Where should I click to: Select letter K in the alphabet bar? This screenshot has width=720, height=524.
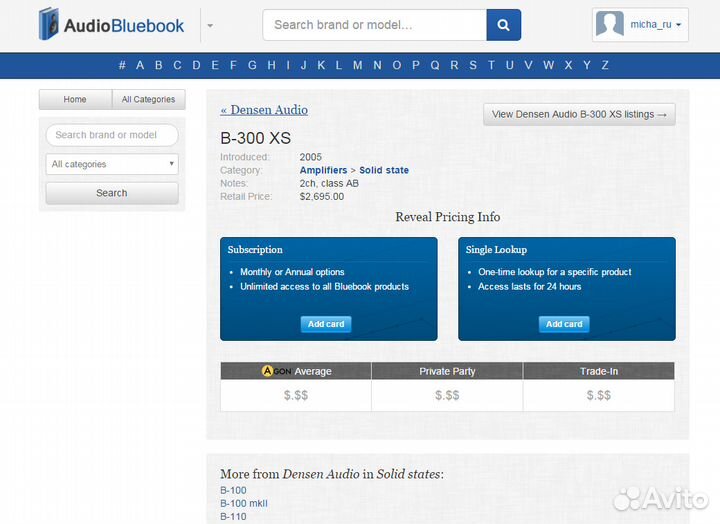[321, 65]
